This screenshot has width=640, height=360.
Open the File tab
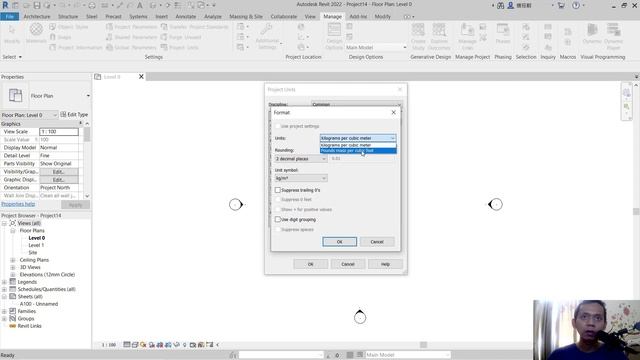coord(9,17)
